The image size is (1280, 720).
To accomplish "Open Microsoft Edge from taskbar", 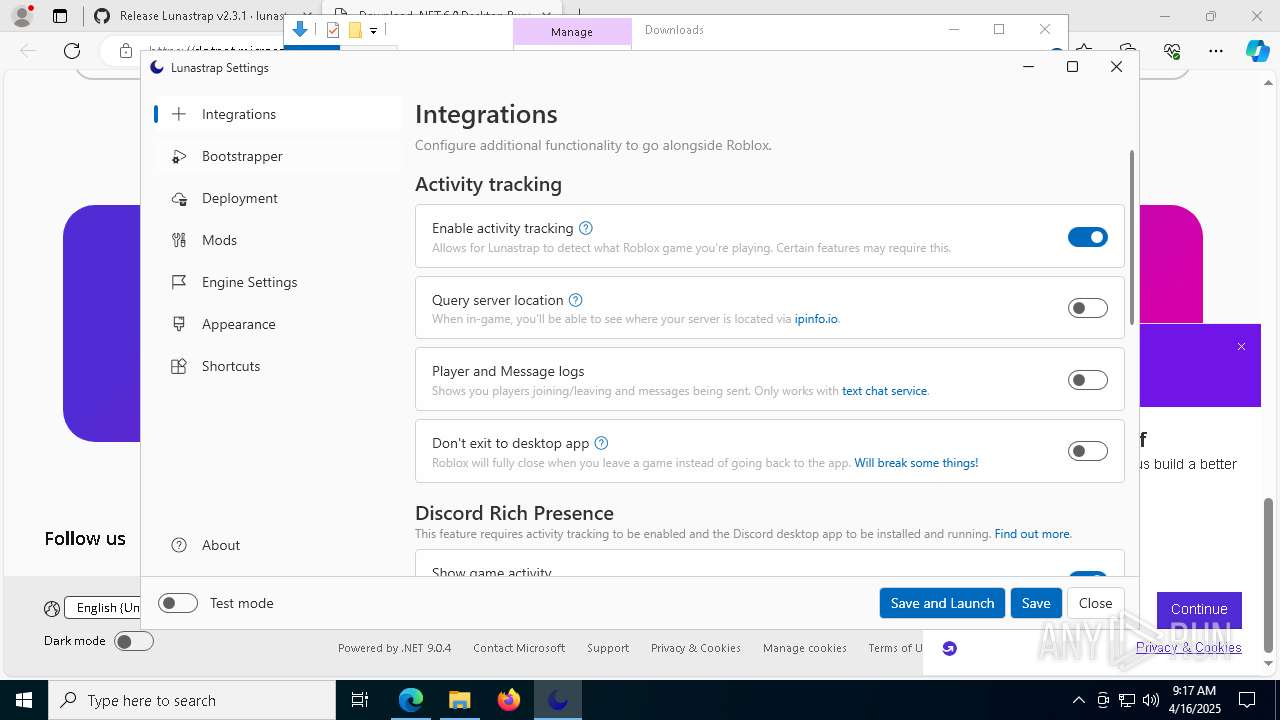I will click(411, 700).
